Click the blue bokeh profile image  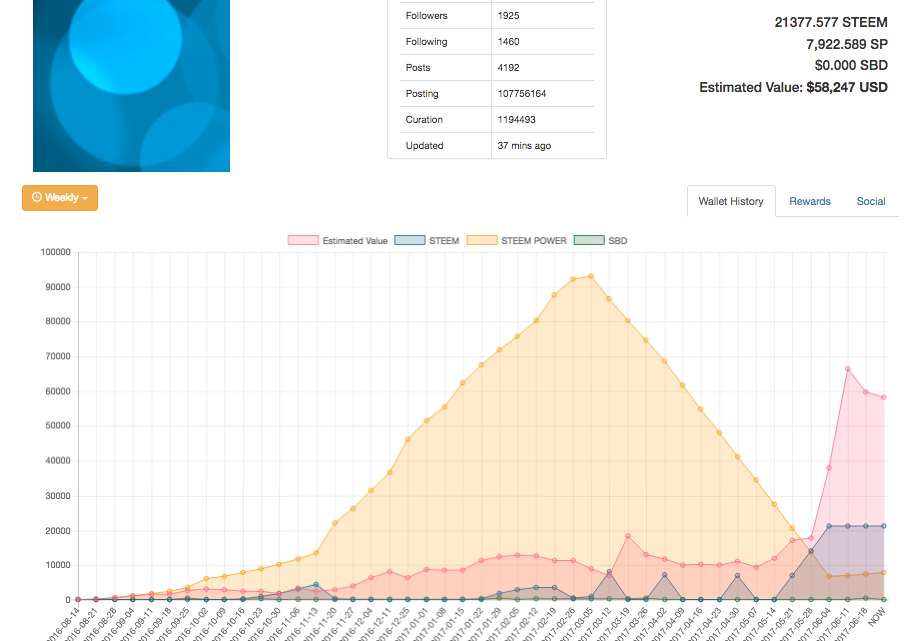pos(131,86)
